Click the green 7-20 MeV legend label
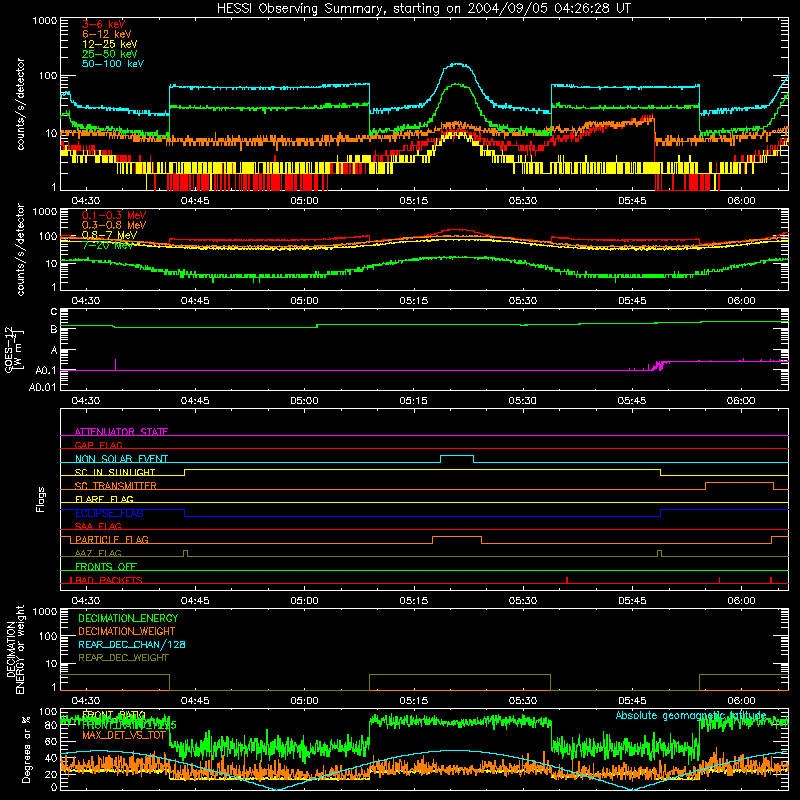This screenshot has width=800, height=800. click(108, 245)
